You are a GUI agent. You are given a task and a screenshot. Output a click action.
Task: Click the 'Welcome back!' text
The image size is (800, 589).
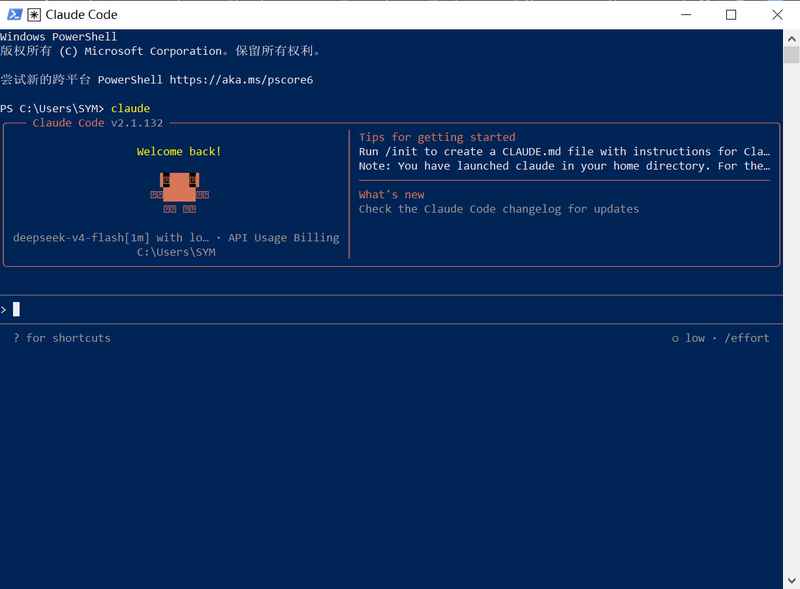click(x=179, y=152)
